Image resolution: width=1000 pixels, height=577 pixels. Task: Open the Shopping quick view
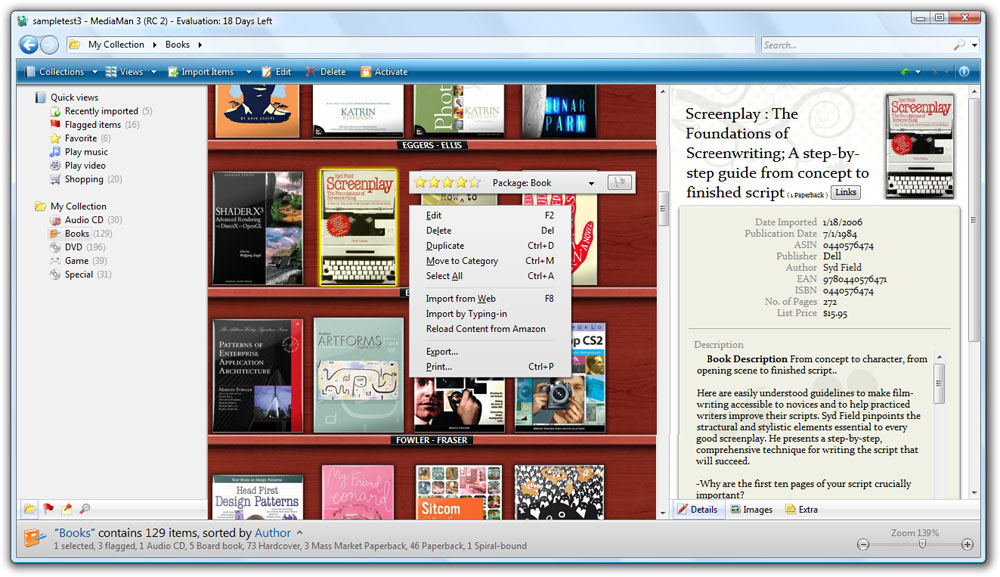click(85, 179)
